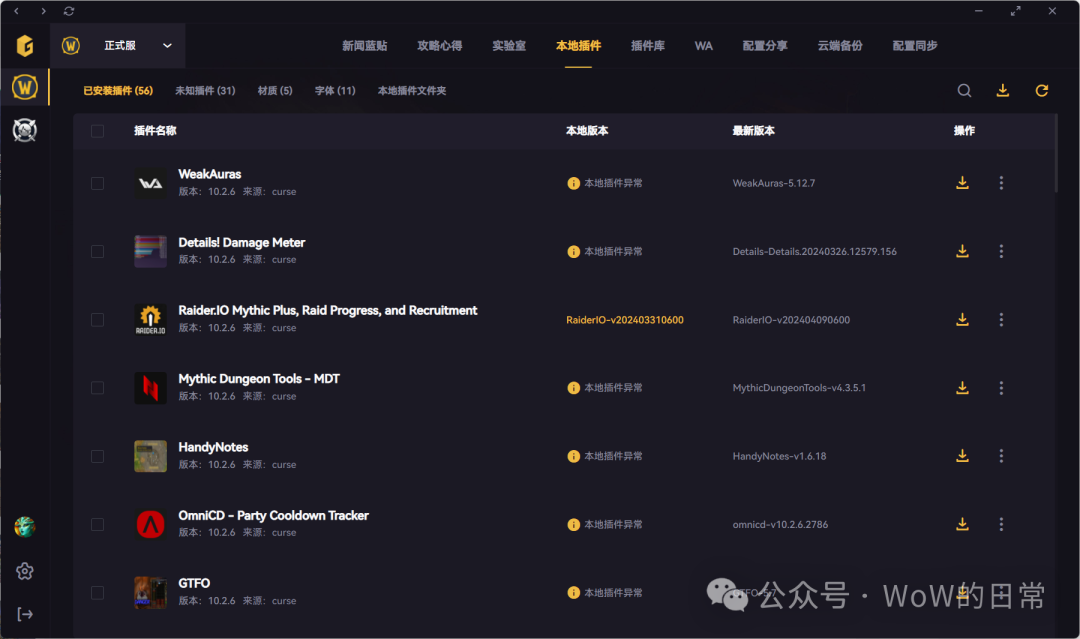Show 材质 (5) list

[x=275, y=90]
